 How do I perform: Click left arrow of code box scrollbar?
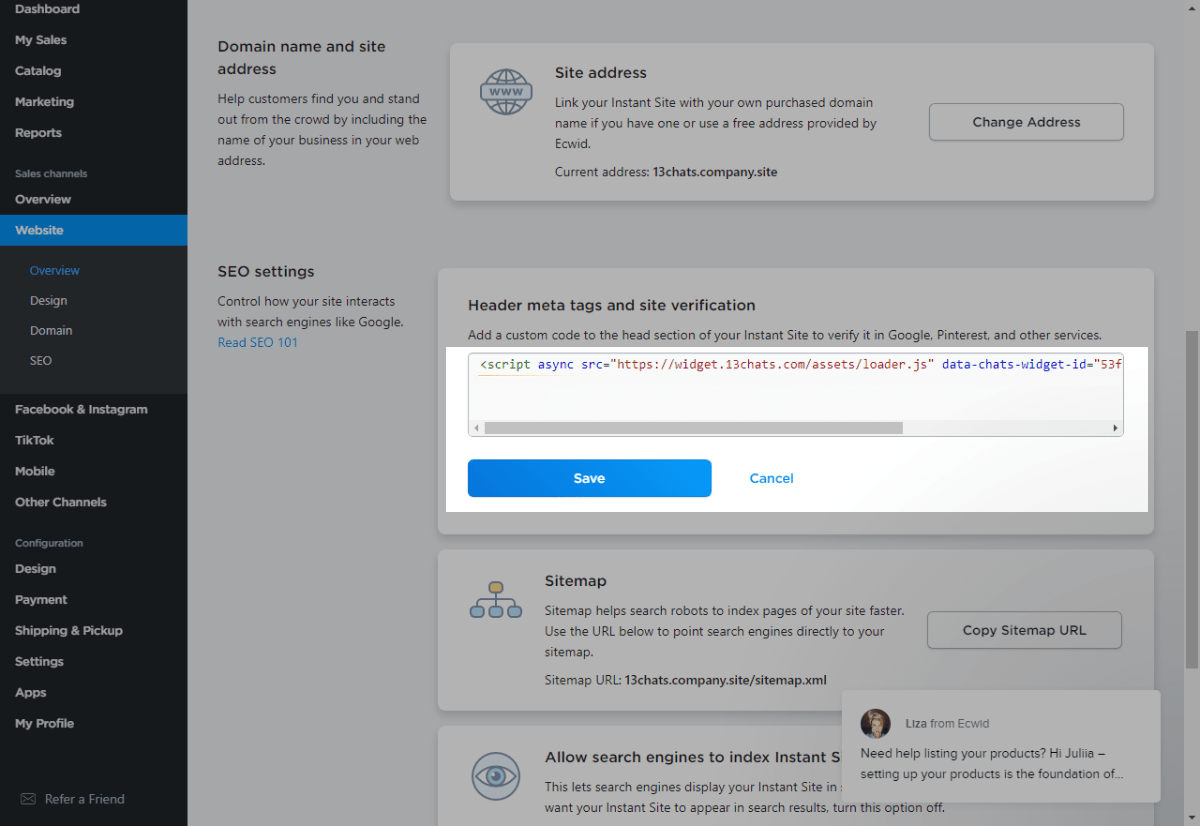476,428
